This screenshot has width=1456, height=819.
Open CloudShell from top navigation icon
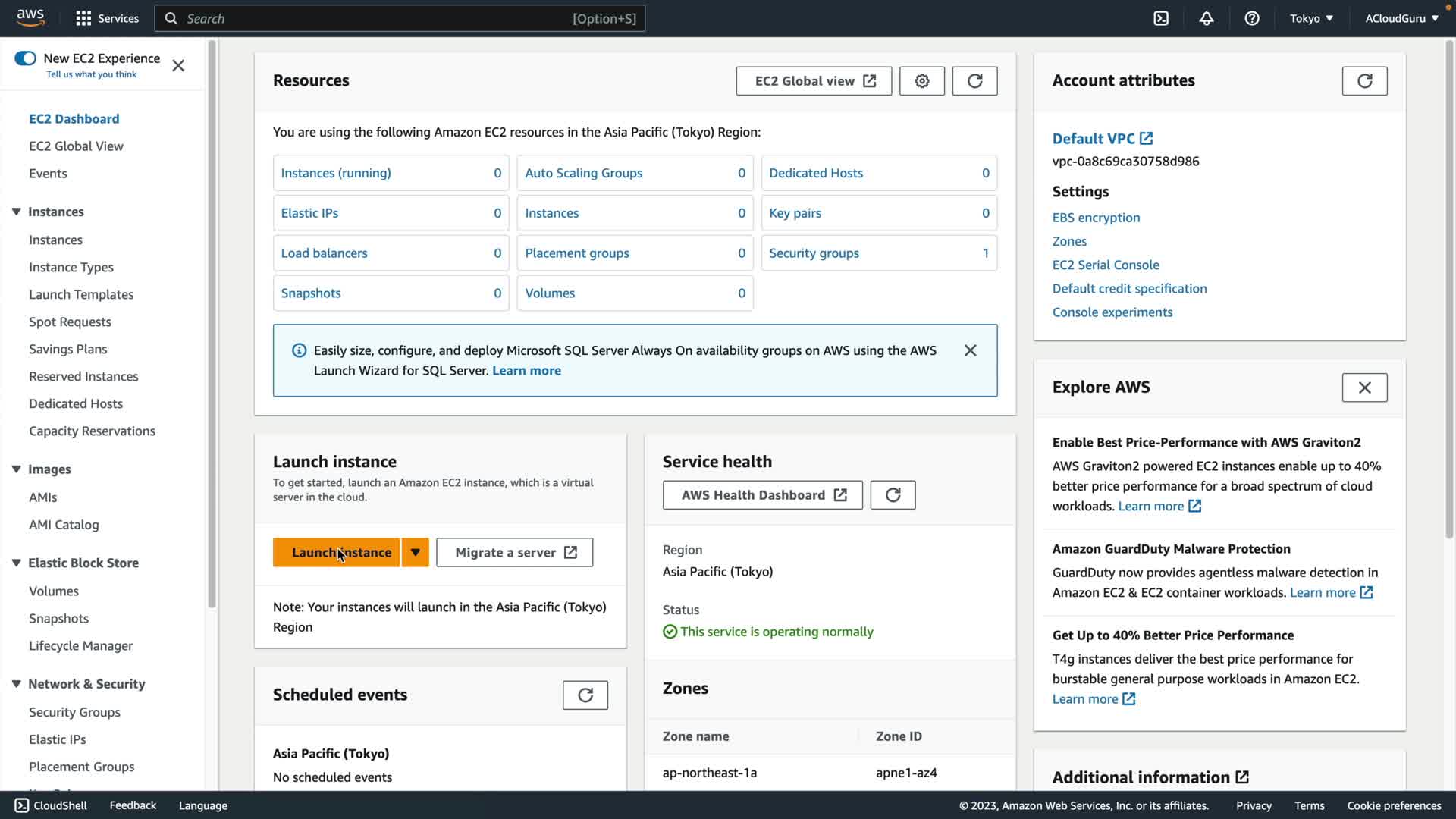pos(1161,18)
